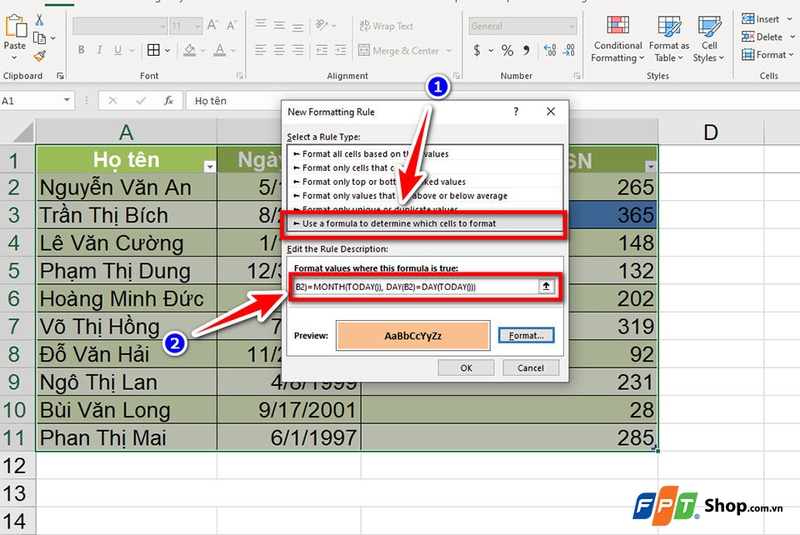Click the Copy icon
Screen dimensions: 800x535
[39, 38]
